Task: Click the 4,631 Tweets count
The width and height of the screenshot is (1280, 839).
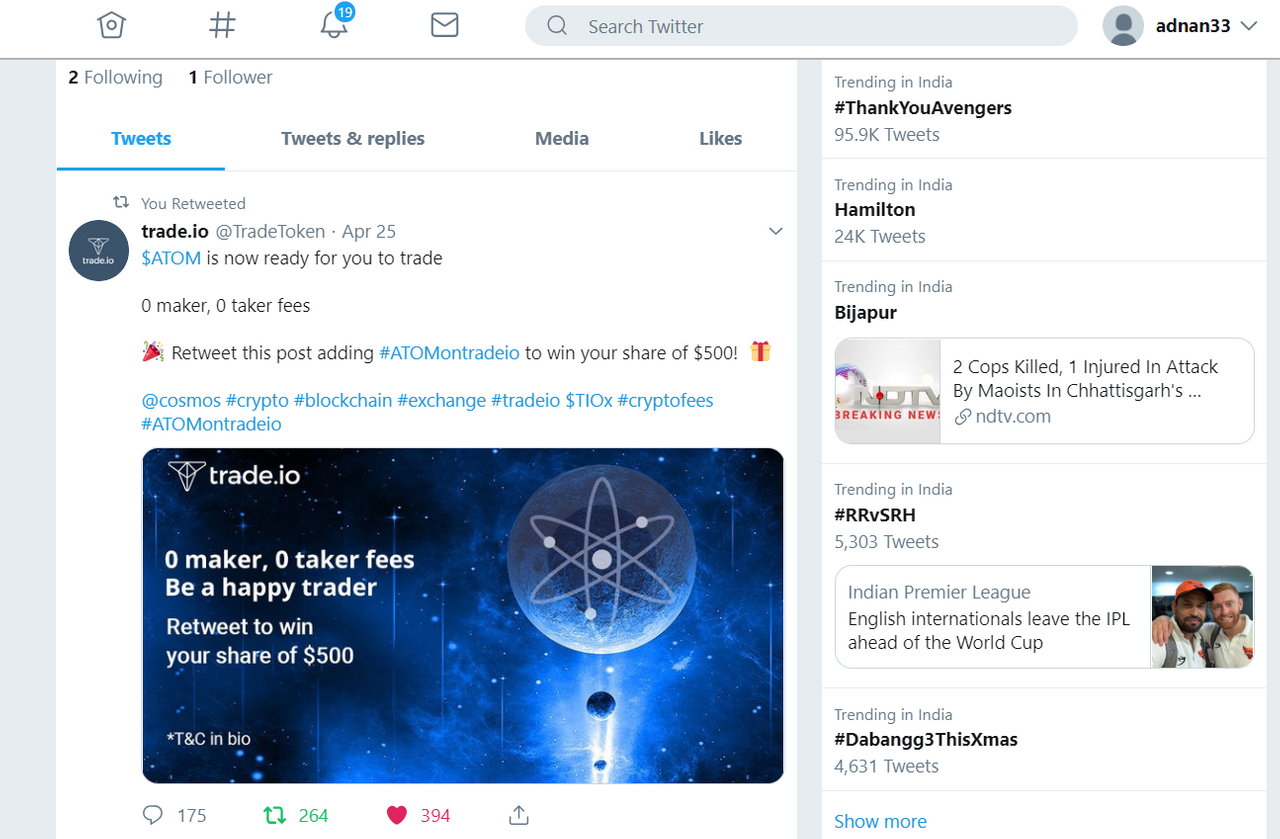Action: coord(887,766)
